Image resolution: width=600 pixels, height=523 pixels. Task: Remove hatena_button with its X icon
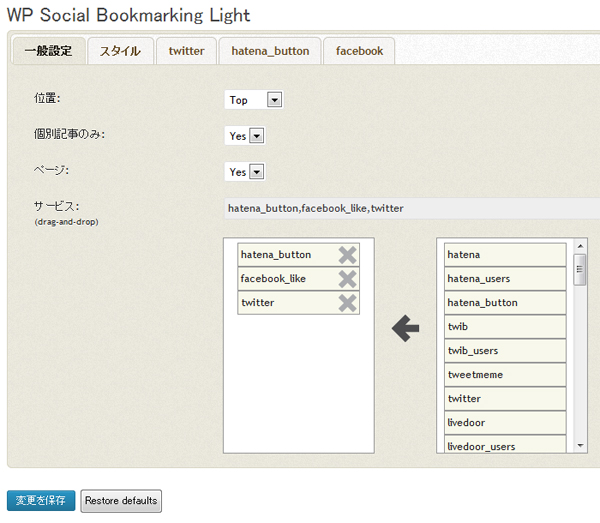click(347, 255)
